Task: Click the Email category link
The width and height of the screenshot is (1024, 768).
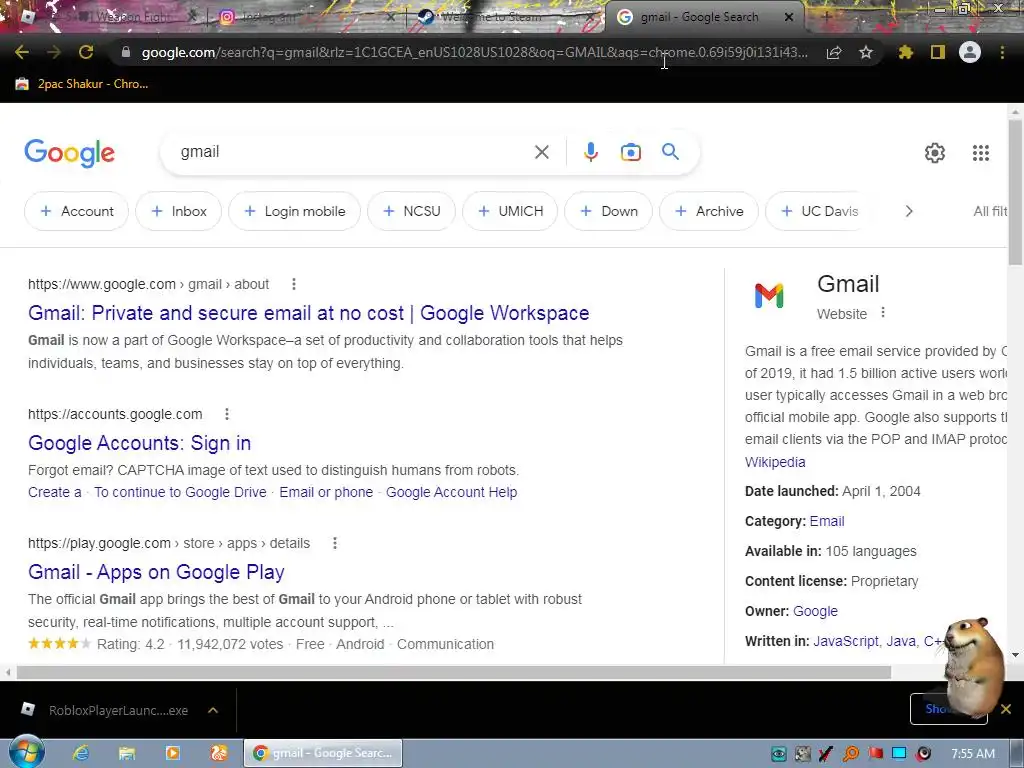Action: pyautogui.click(x=827, y=521)
